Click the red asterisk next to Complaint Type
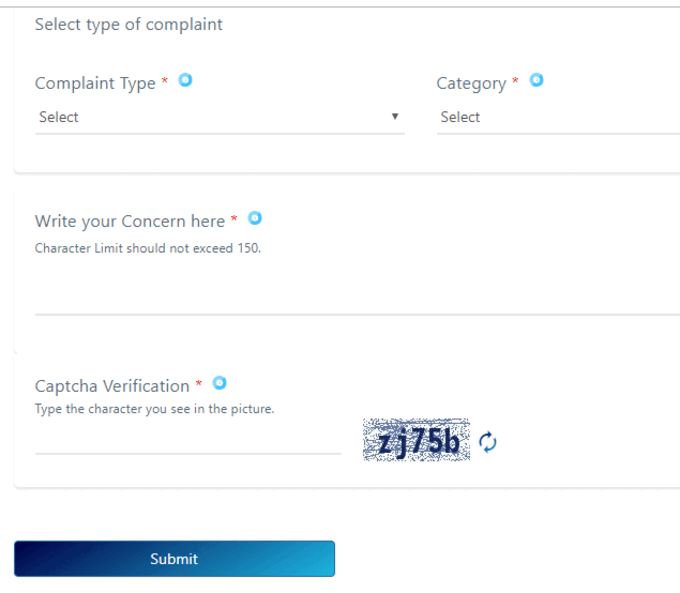680x593 pixels. click(165, 81)
